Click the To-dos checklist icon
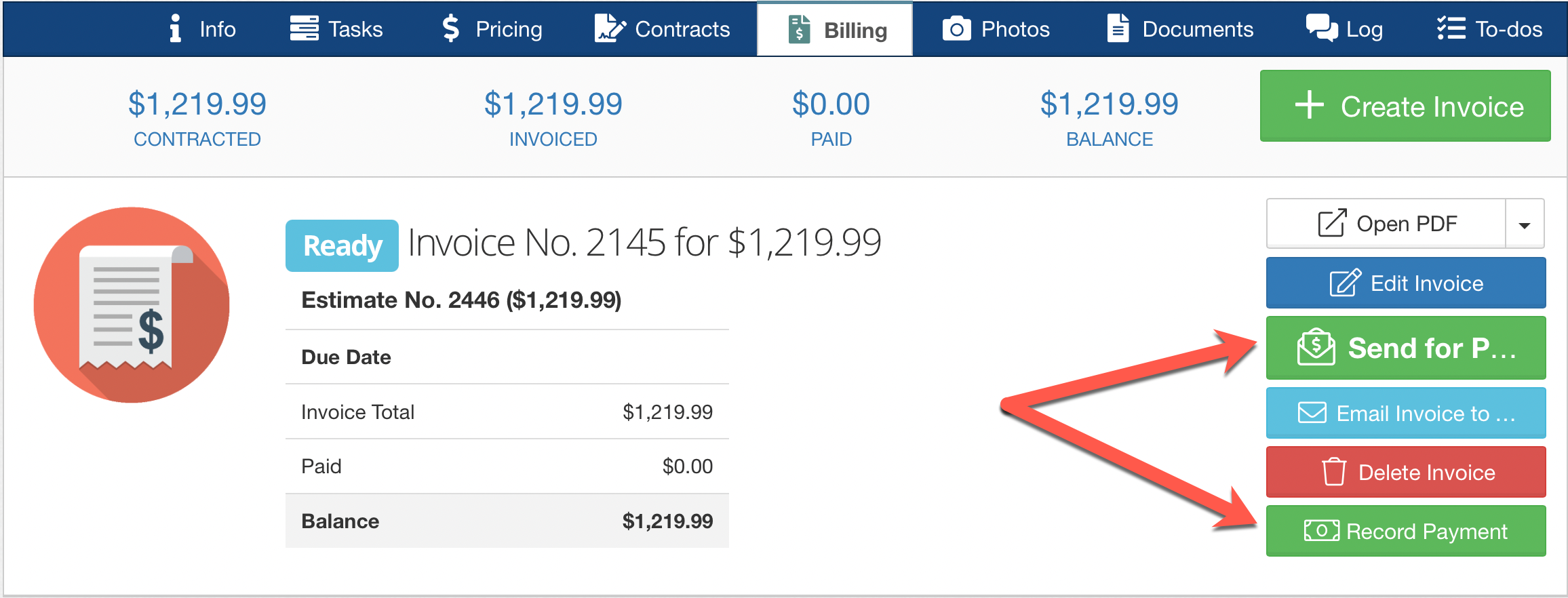 (1451, 29)
